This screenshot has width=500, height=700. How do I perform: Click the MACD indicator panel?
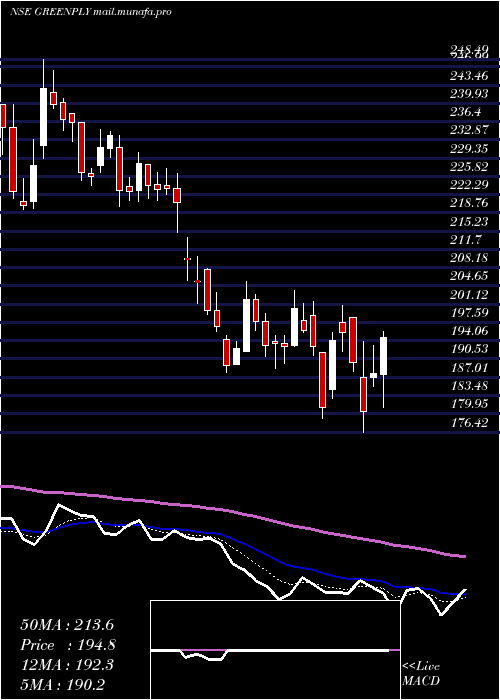pyautogui.click(x=275, y=650)
